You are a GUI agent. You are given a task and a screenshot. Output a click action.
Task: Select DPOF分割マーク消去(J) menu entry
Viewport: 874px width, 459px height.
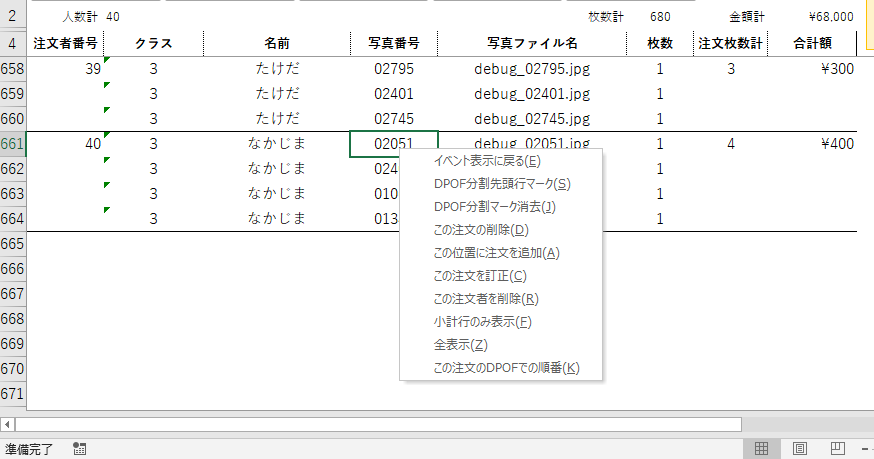(x=501, y=207)
